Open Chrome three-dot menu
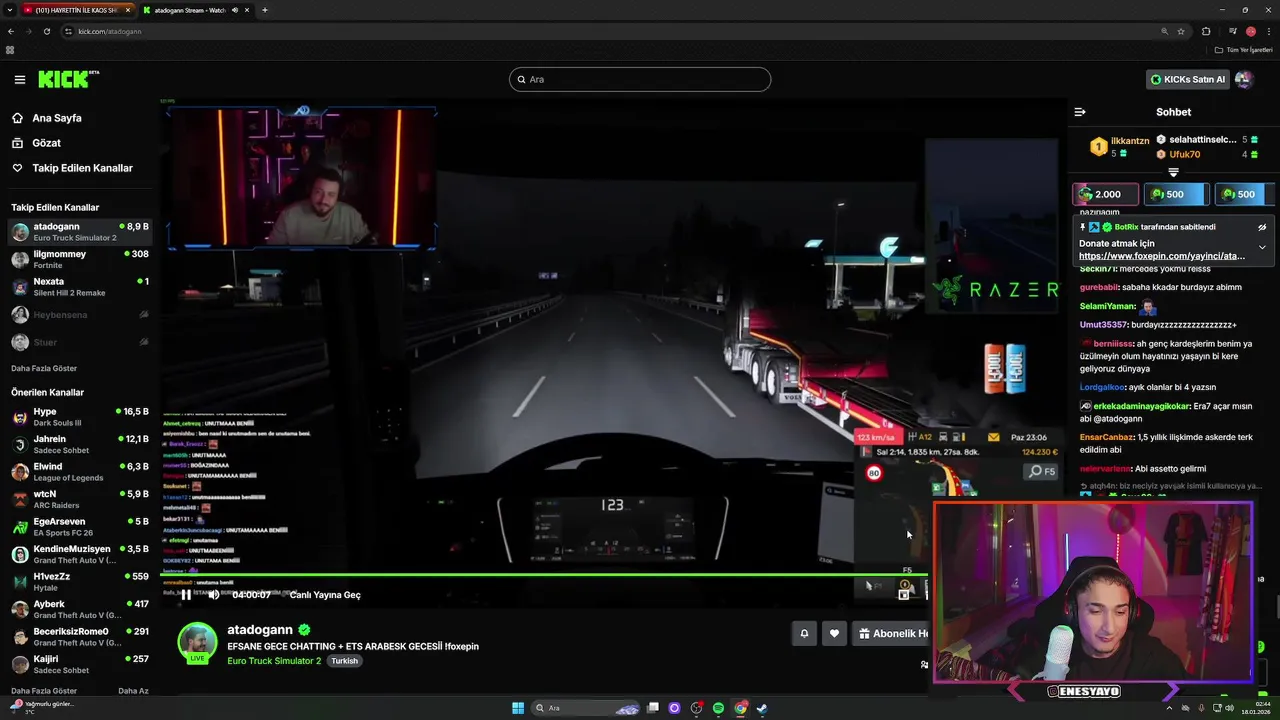 tap(1269, 31)
